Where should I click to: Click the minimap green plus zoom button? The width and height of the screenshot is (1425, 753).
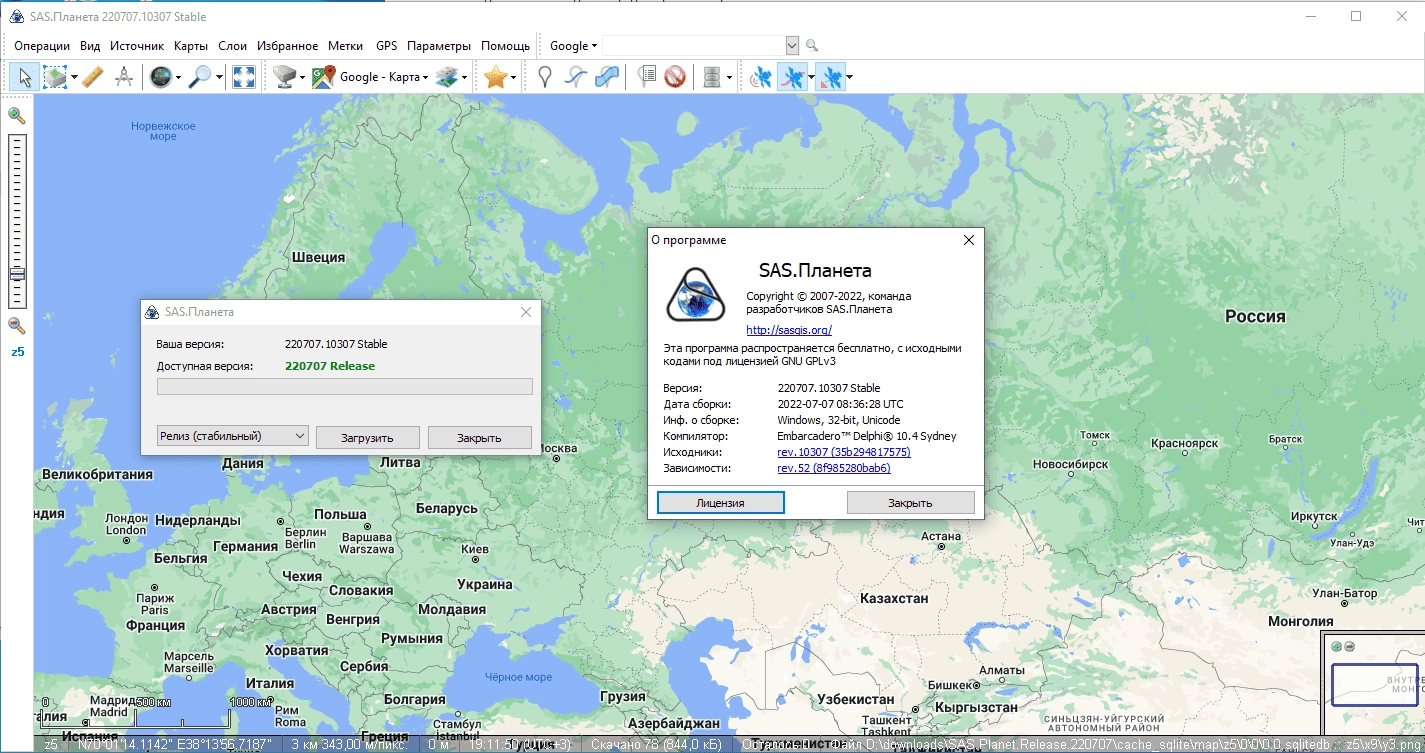1337,646
